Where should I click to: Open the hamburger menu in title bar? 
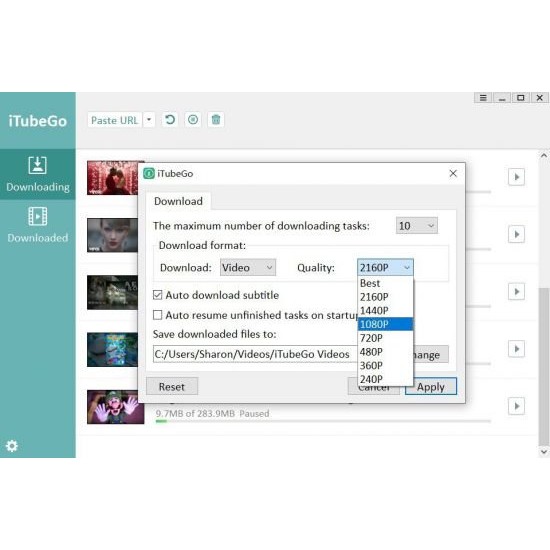(483, 98)
